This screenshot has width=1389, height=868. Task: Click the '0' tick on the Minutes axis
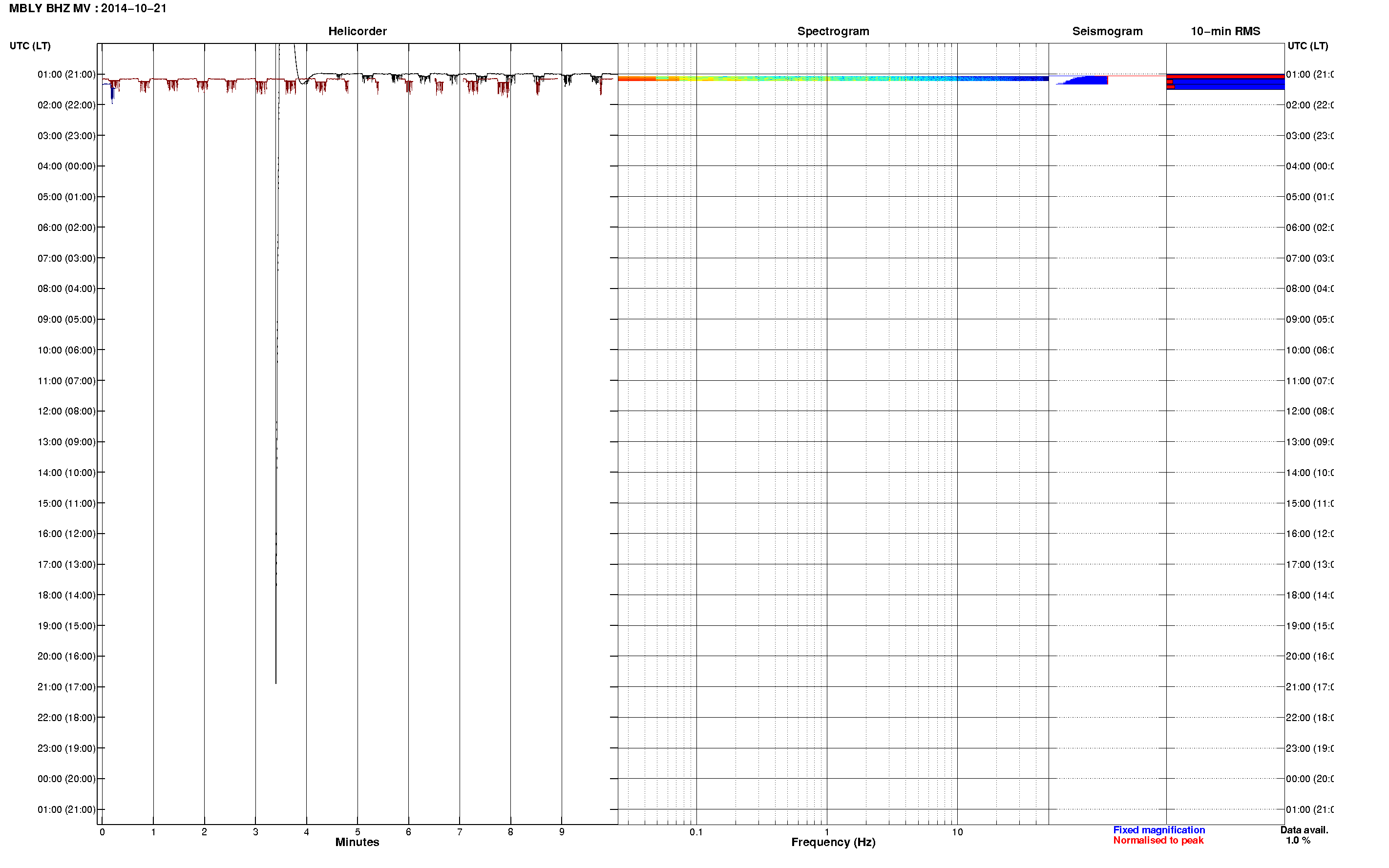tap(102, 832)
